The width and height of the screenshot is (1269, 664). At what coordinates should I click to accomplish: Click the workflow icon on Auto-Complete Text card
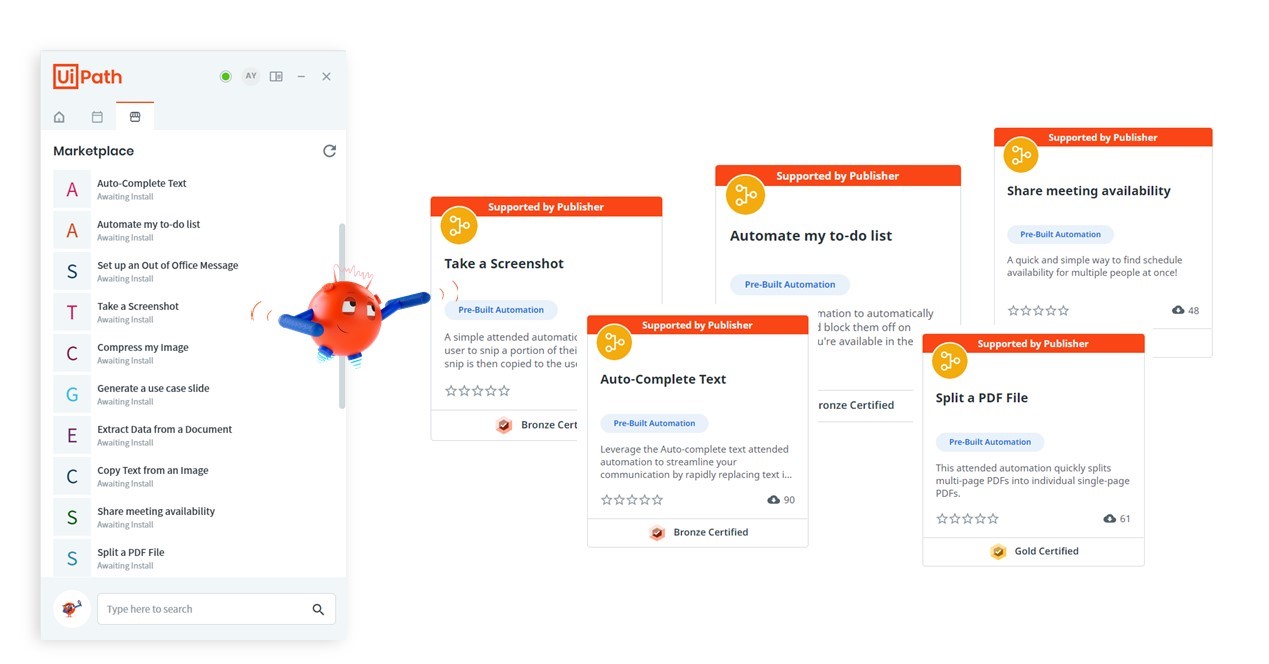click(x=615, y=342)
